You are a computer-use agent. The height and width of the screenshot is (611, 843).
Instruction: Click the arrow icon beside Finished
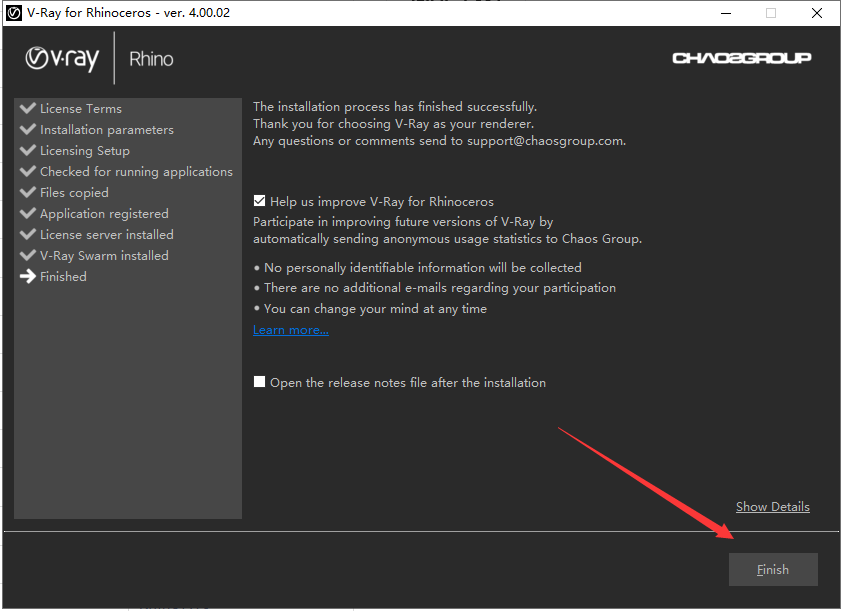(27, 276)
